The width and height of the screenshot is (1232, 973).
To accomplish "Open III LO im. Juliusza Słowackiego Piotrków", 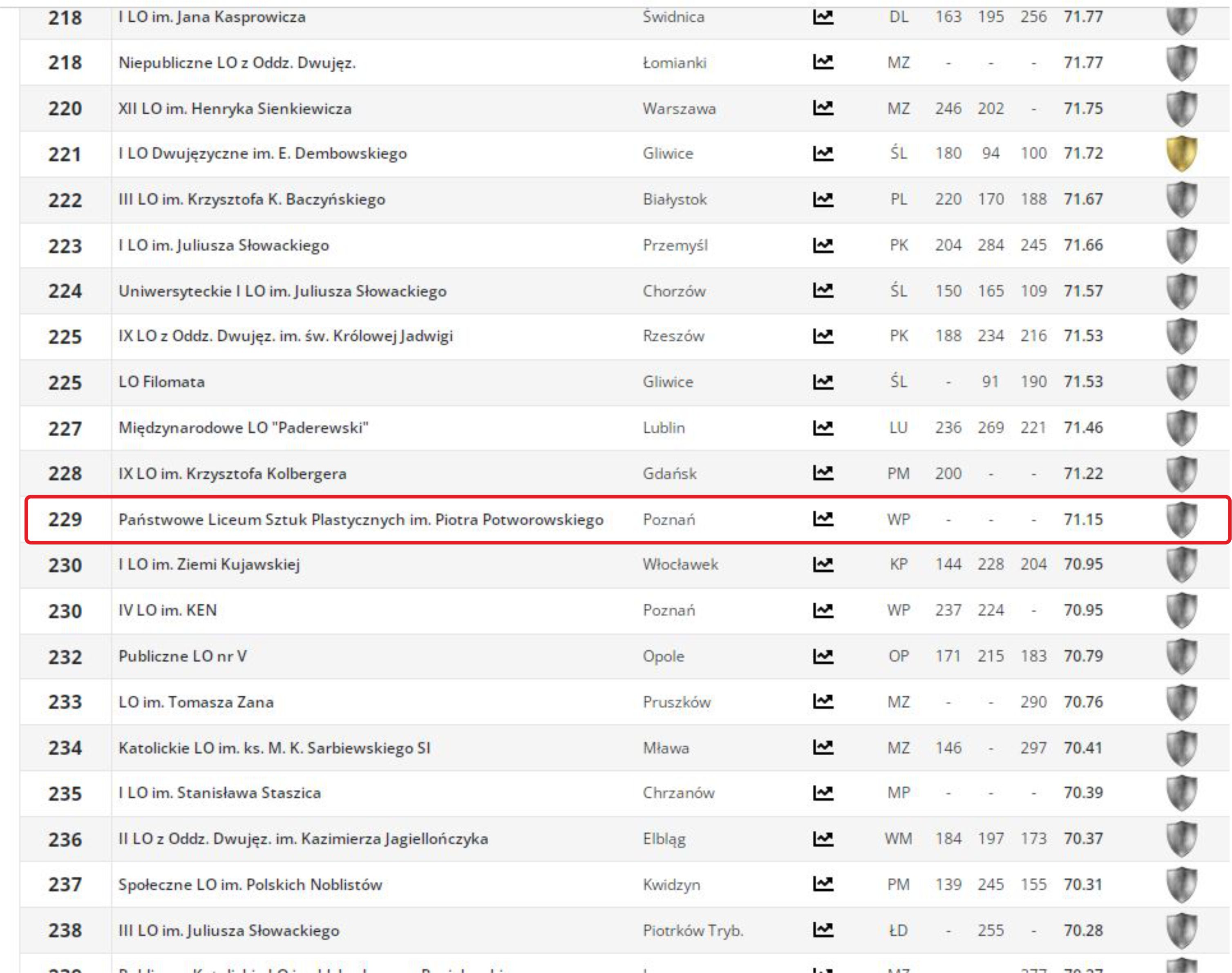I will 228,930.
